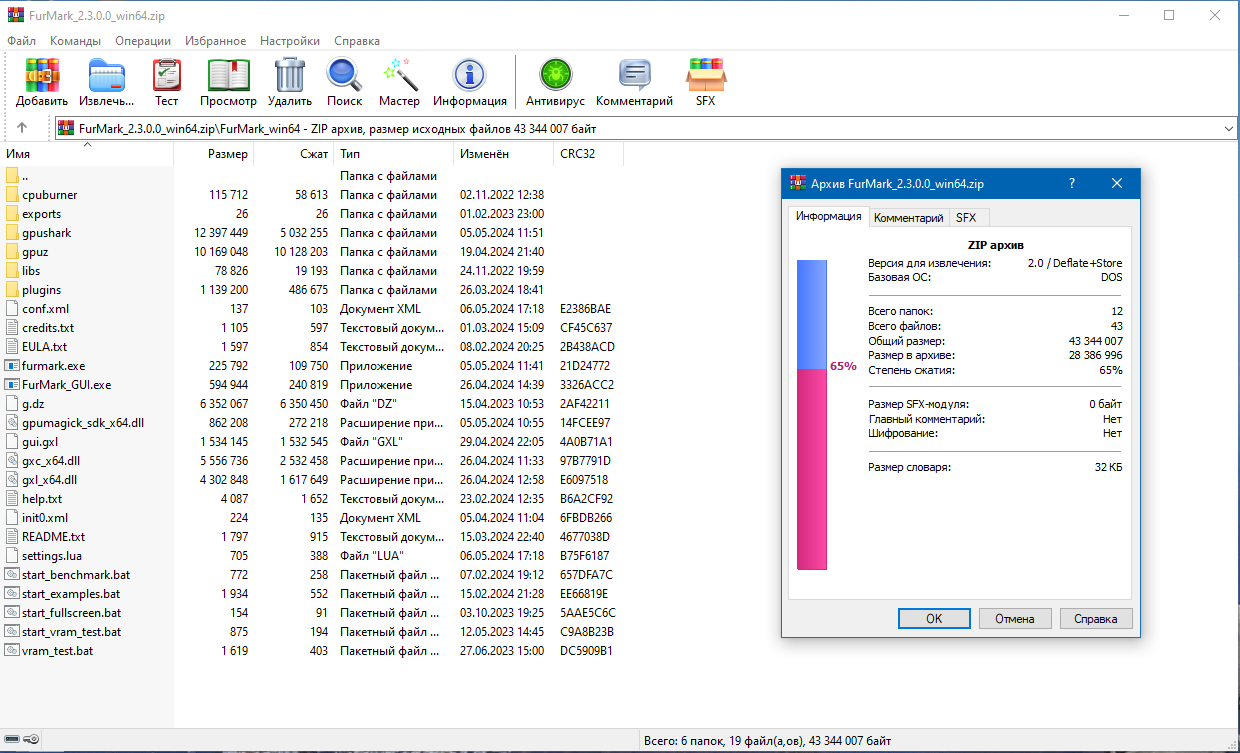Select the exports folder name
This screenshot has width=1240, height=753.
click(42, 214)
